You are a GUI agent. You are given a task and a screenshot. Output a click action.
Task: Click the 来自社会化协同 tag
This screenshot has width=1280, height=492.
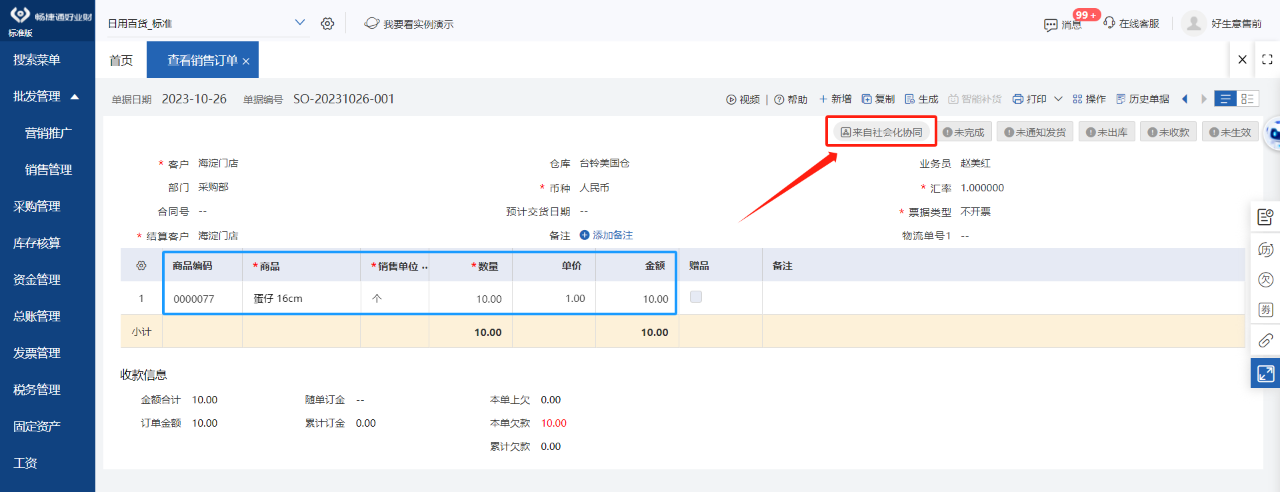(880, 132)
